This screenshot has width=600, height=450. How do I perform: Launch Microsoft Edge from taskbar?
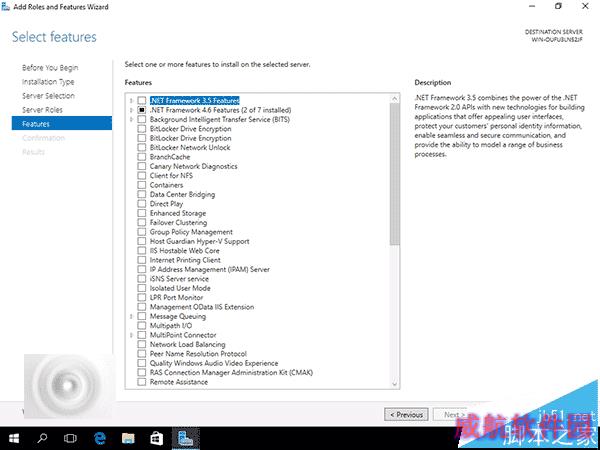(100, 438)
